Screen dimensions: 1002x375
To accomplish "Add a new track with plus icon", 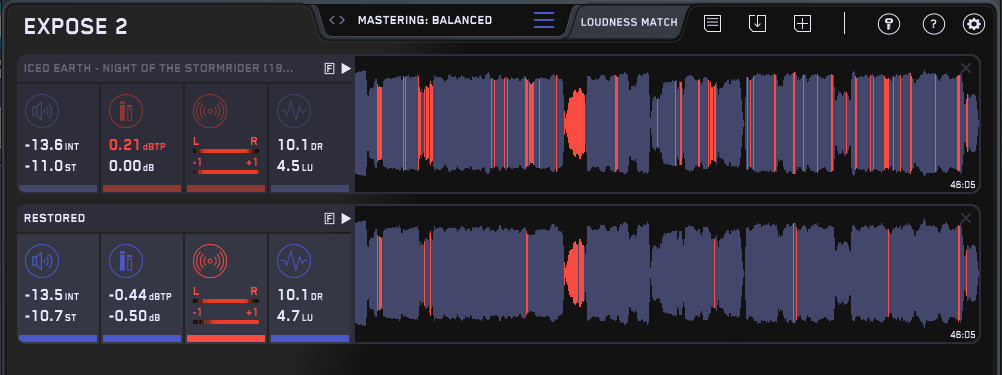I will (x=802, y=24).
